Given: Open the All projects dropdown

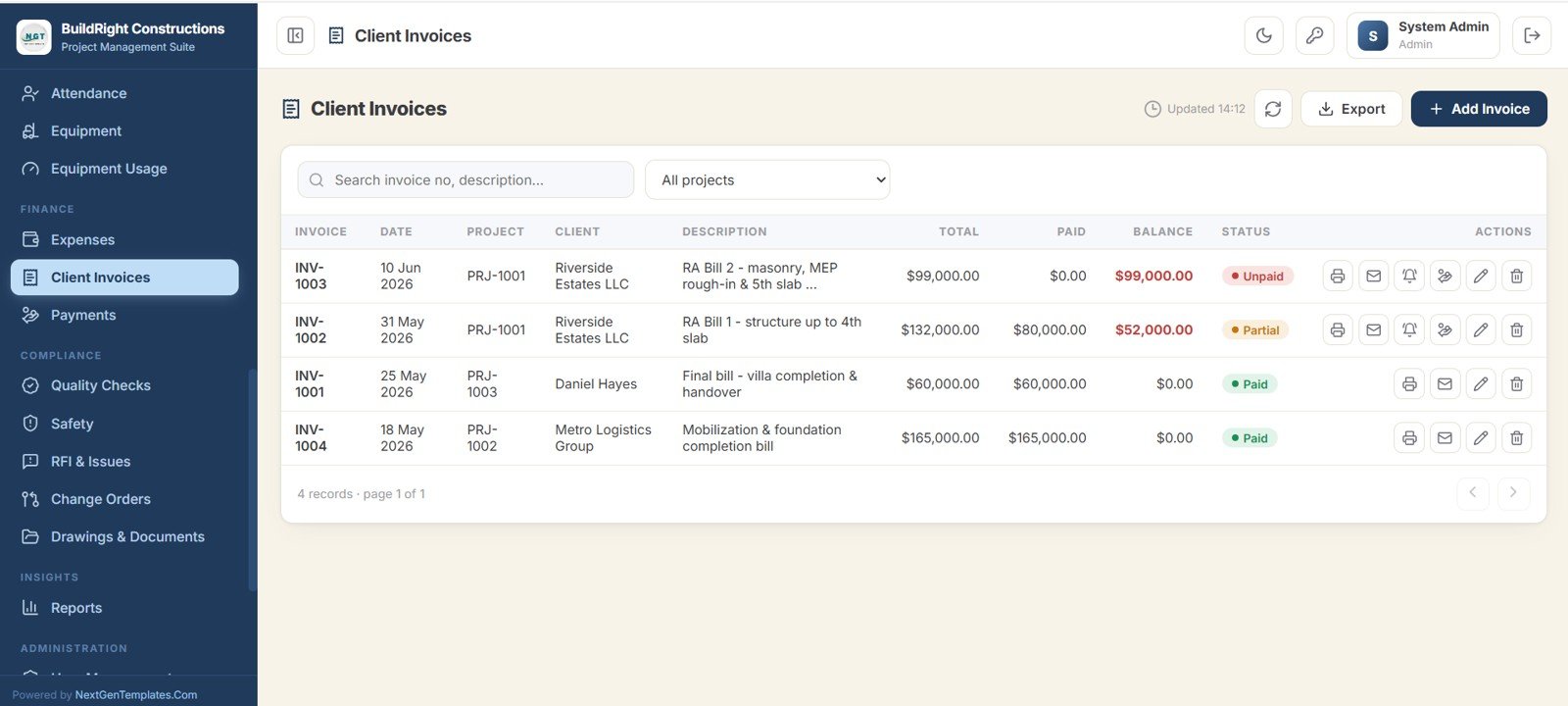Looking at the screenshot, I should tap(767, 180).
